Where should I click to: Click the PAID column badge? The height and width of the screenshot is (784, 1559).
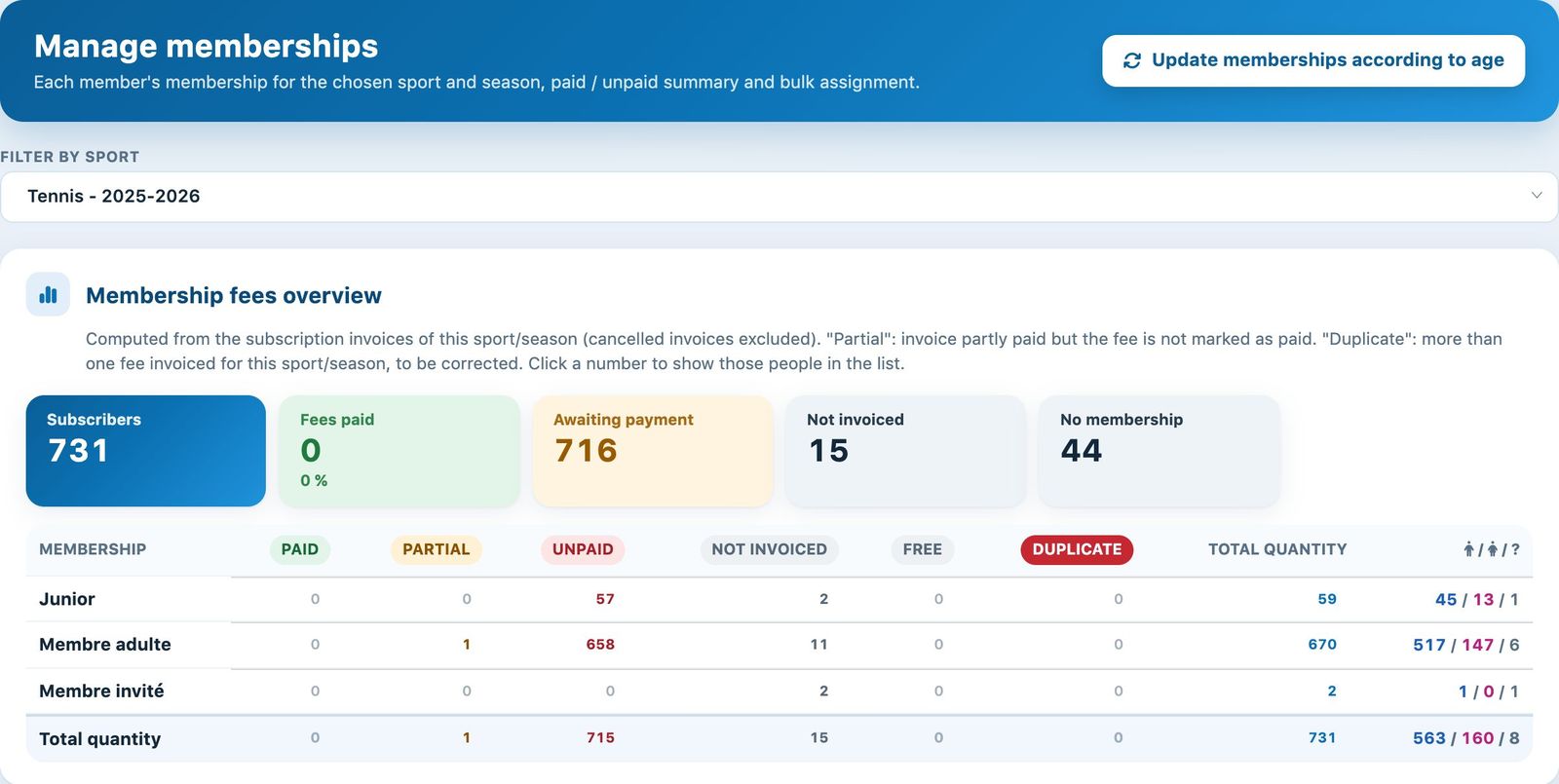300,549
